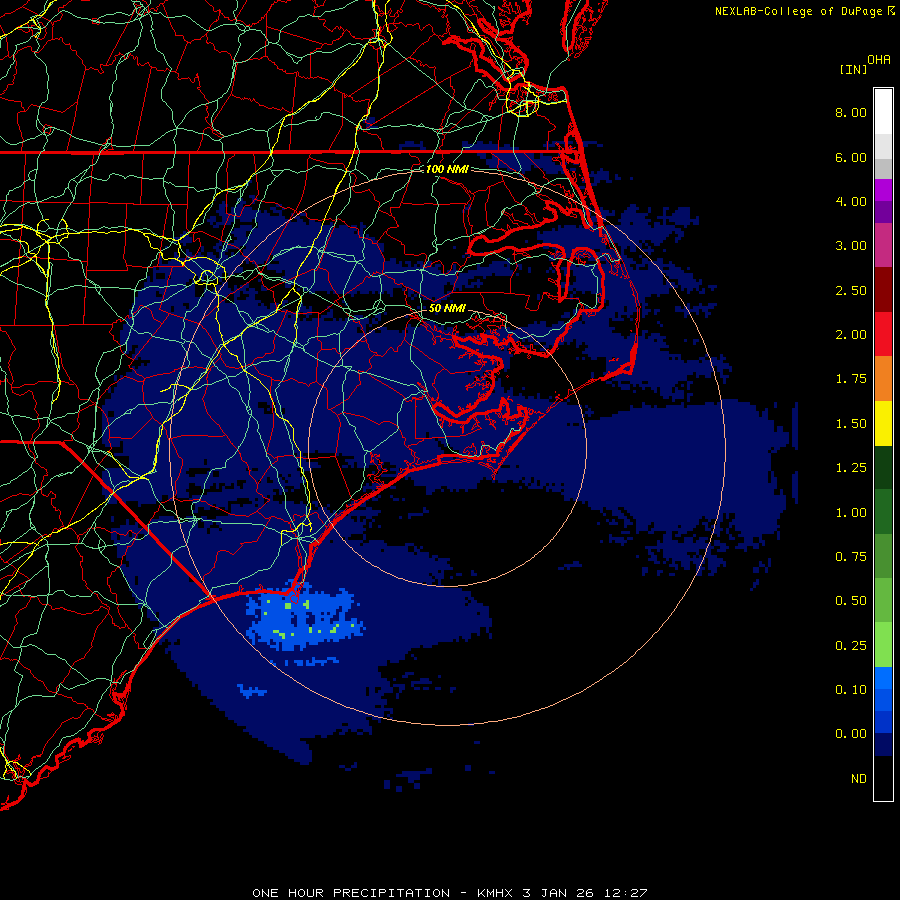Pick the orange swatch beside 1.75
The height and width of the screenshot is (900, 900).
point(883,379)
